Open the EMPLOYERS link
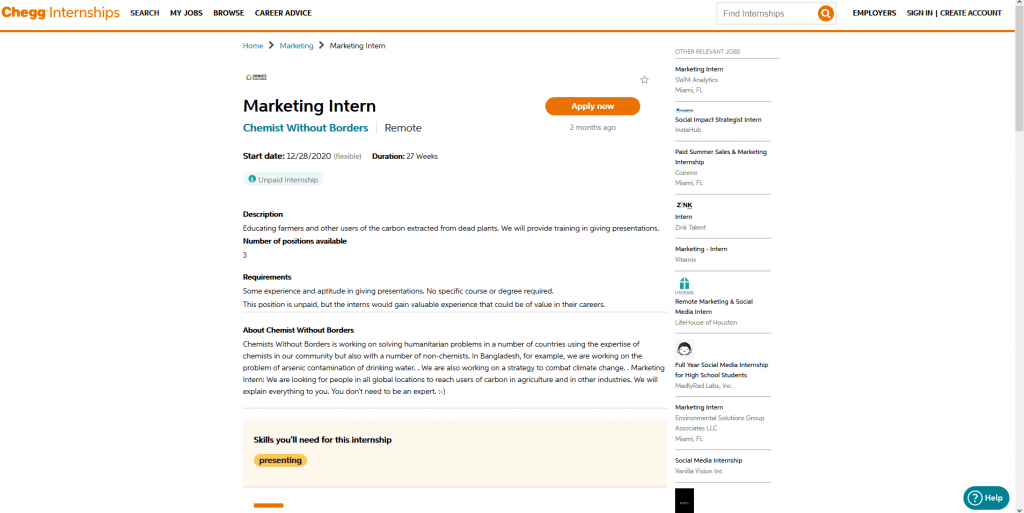The image size is (1024, 513). [x=874, y=13]
